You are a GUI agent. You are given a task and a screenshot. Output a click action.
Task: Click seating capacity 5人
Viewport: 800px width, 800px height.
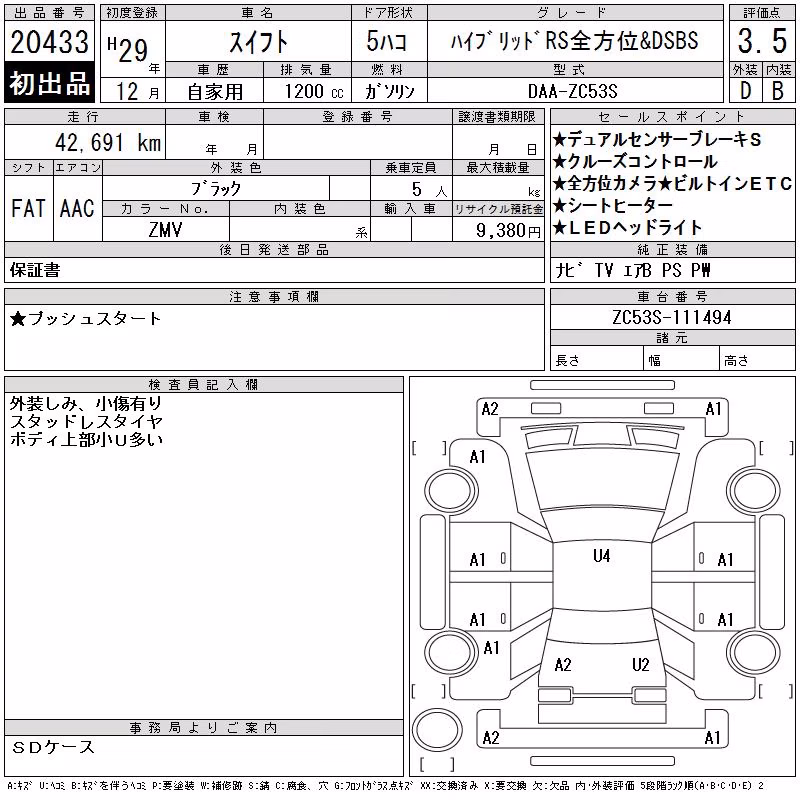(430, 189)
